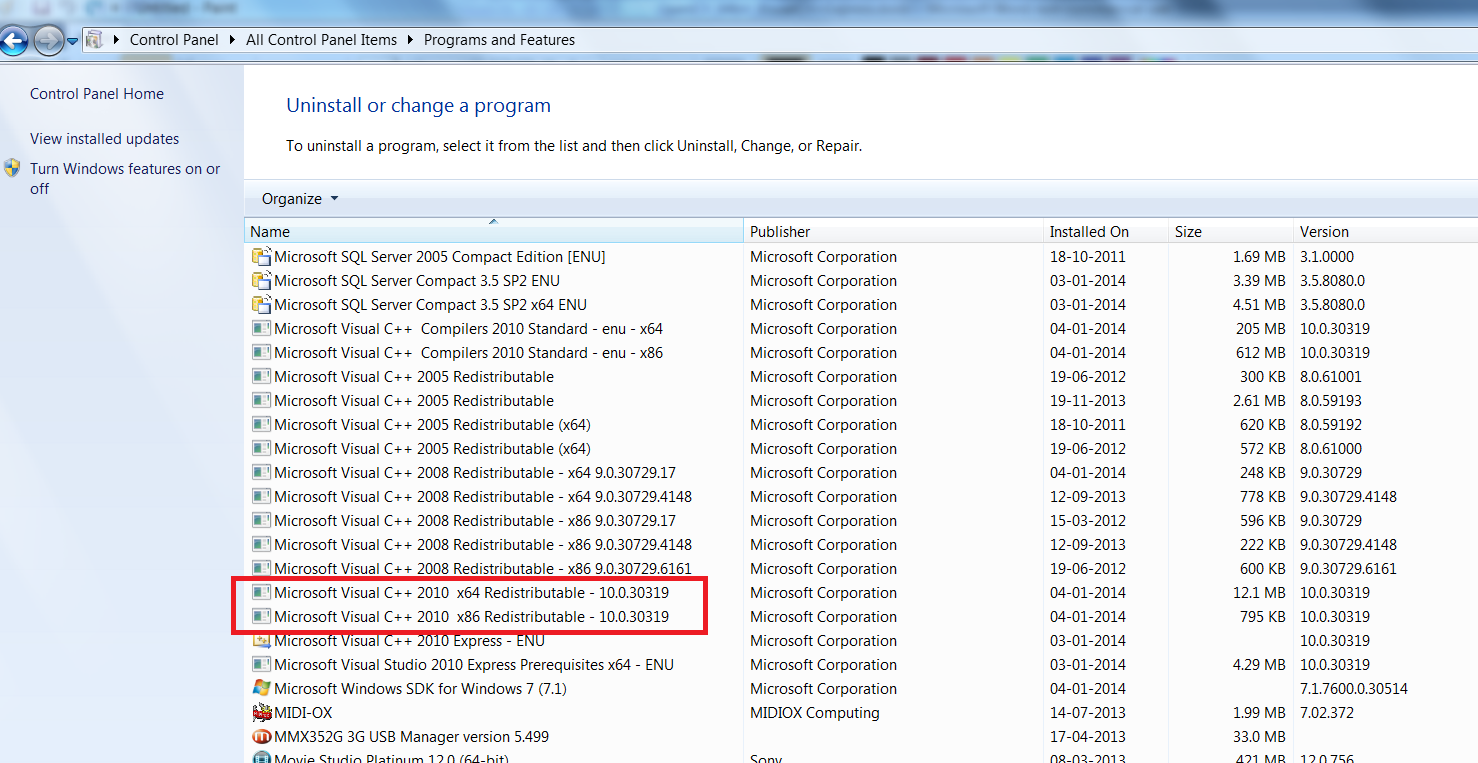Click version cell '3.1.0000'

tap(1327, 257)
